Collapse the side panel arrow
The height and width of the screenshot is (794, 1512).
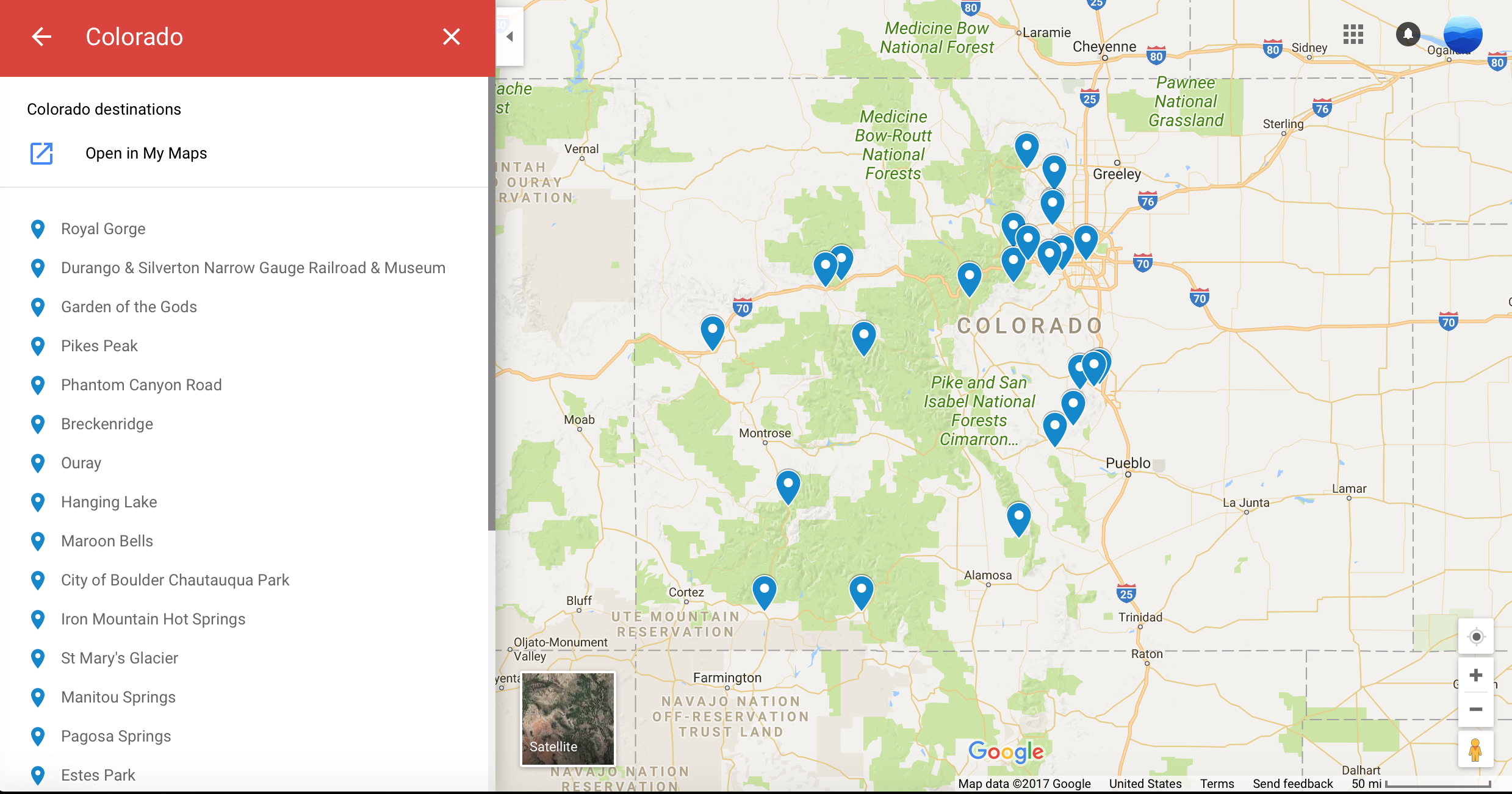(509, 37)
